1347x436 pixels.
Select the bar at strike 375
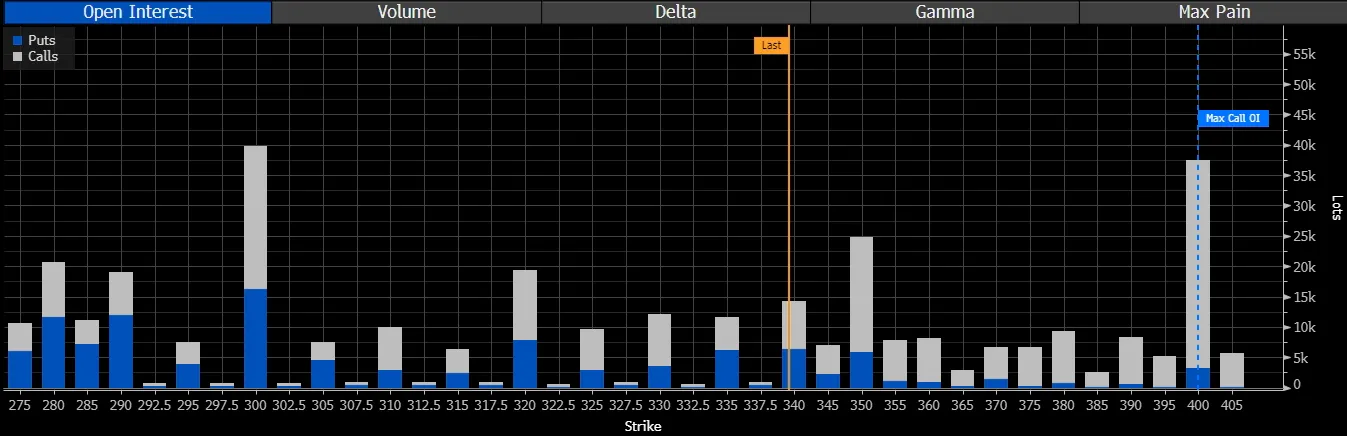(1029, 367)
